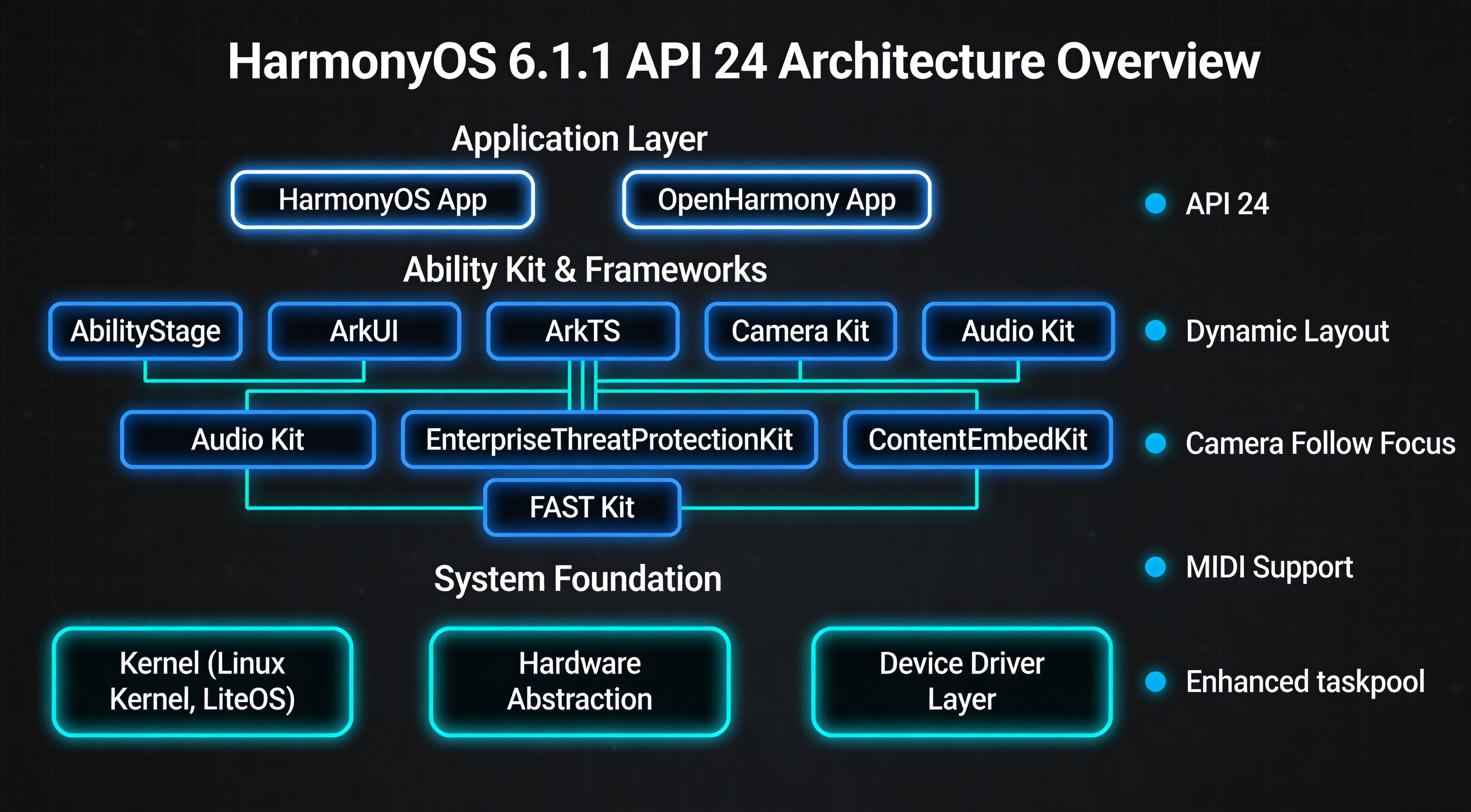Viewport: 1471px width, 812px height.
Task: Click the 'Enhanced taskpool' legend text
Action: pyautogui.click(x=1305, y=682)
